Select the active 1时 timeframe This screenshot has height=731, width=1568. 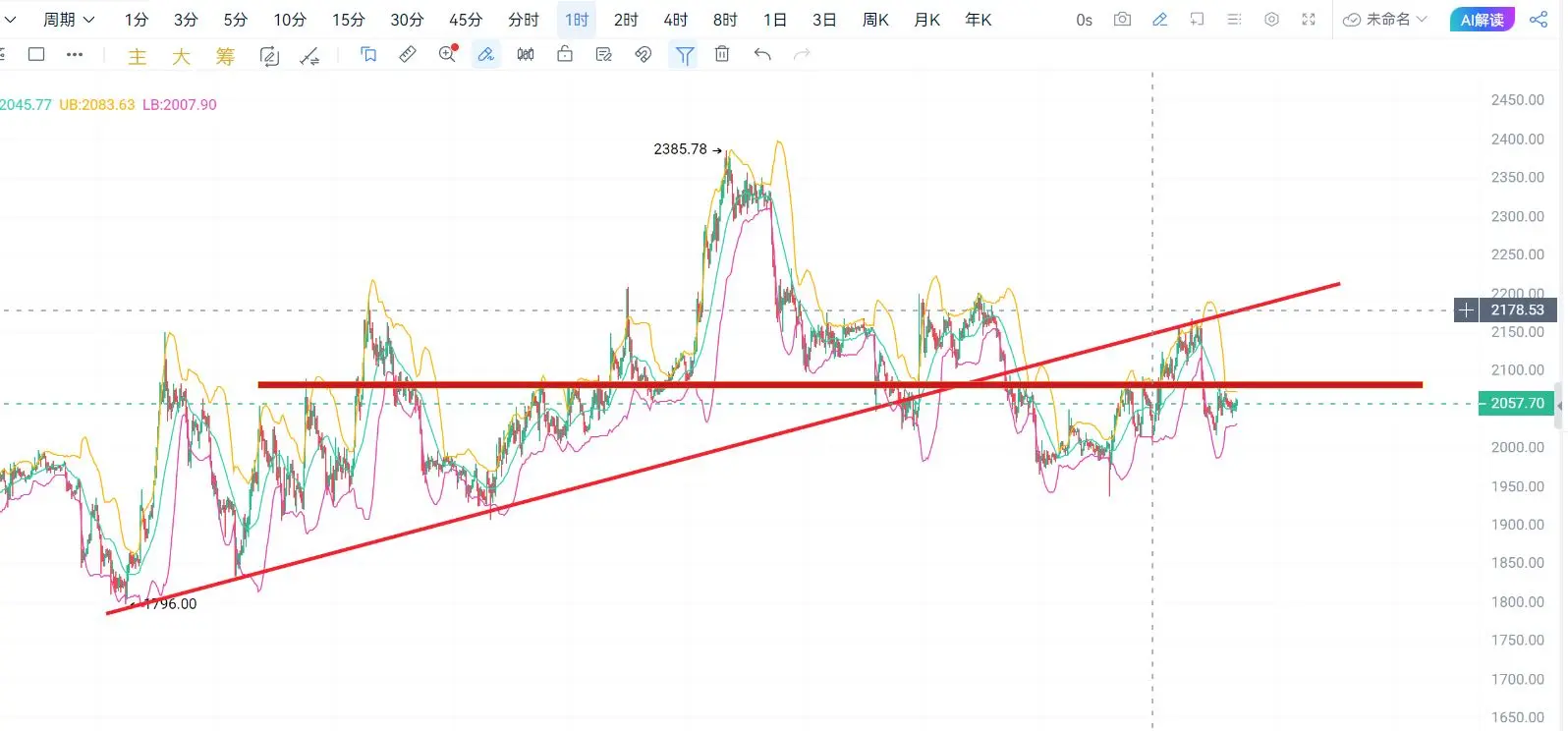coord(577,20)
